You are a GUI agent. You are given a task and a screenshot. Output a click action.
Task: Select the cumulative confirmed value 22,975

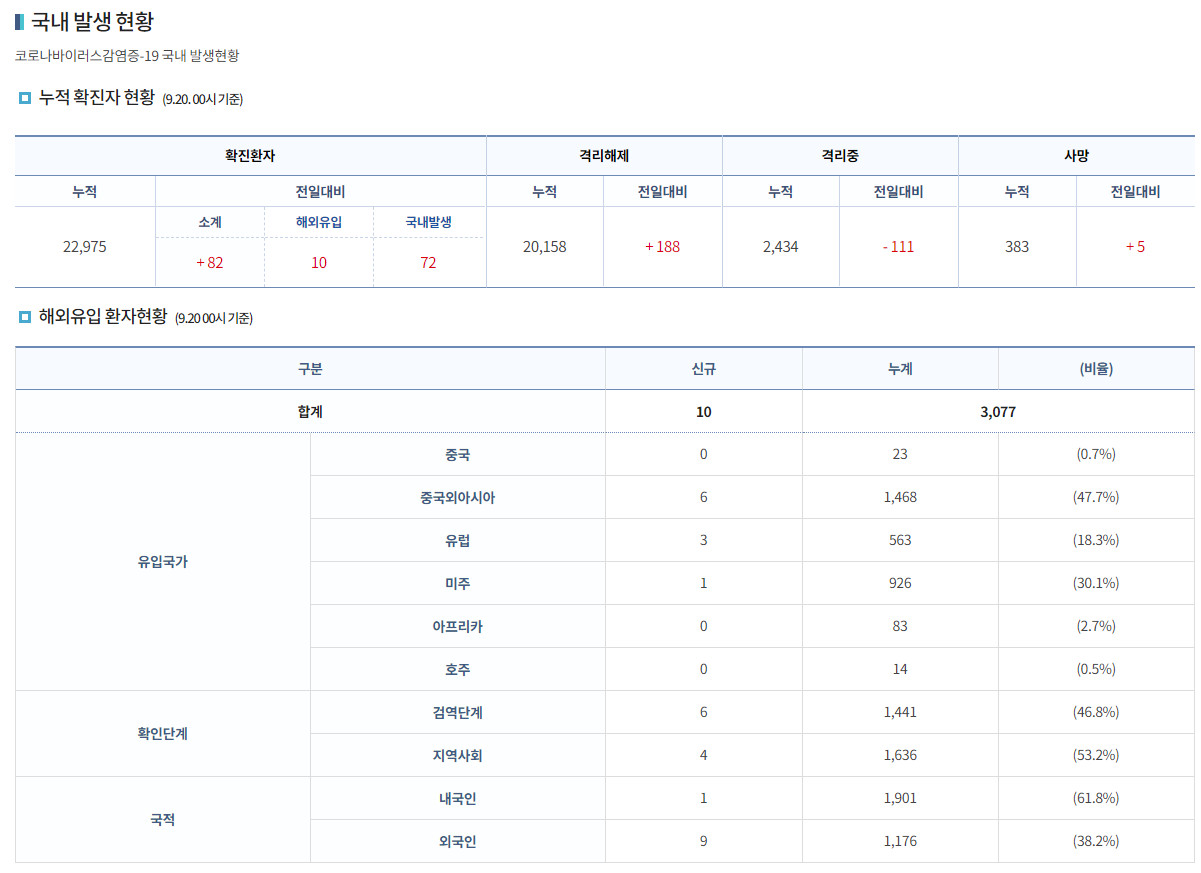(85, 247)
